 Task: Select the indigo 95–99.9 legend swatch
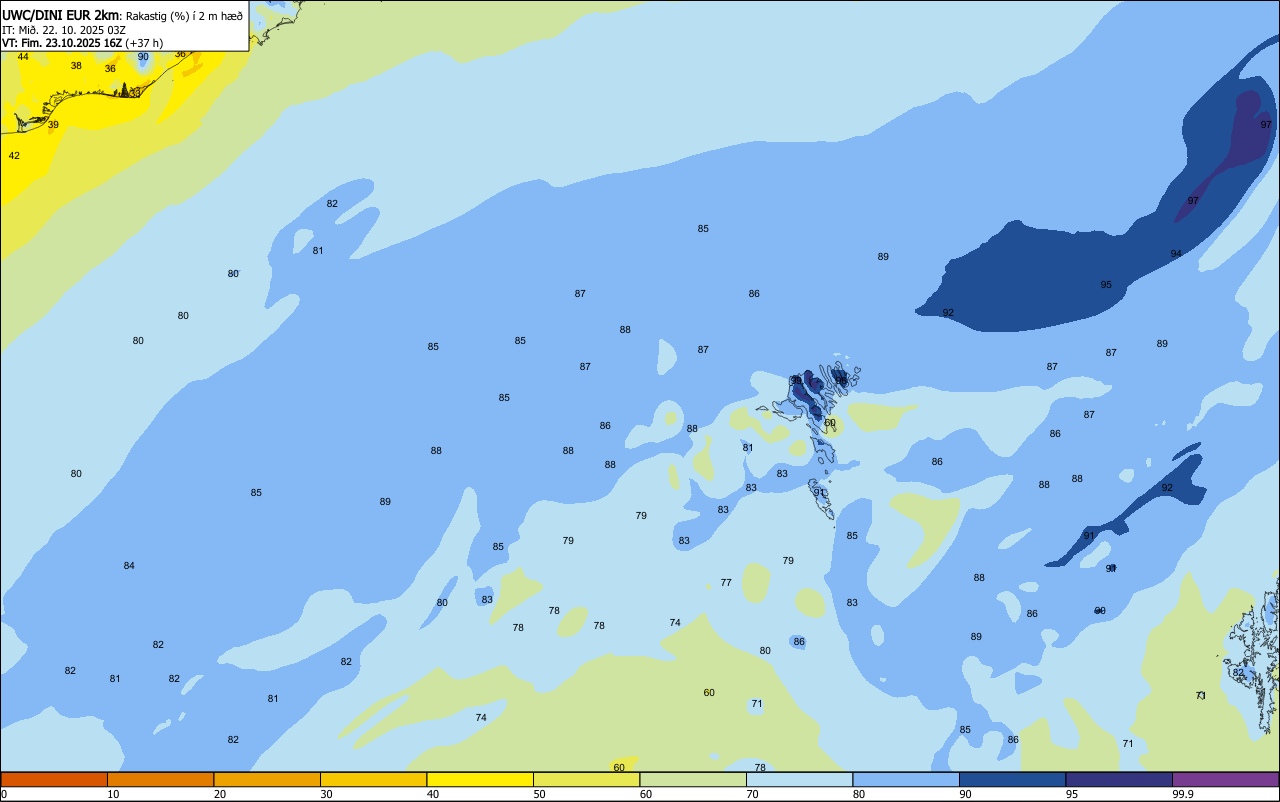(x=1119, y=779)
